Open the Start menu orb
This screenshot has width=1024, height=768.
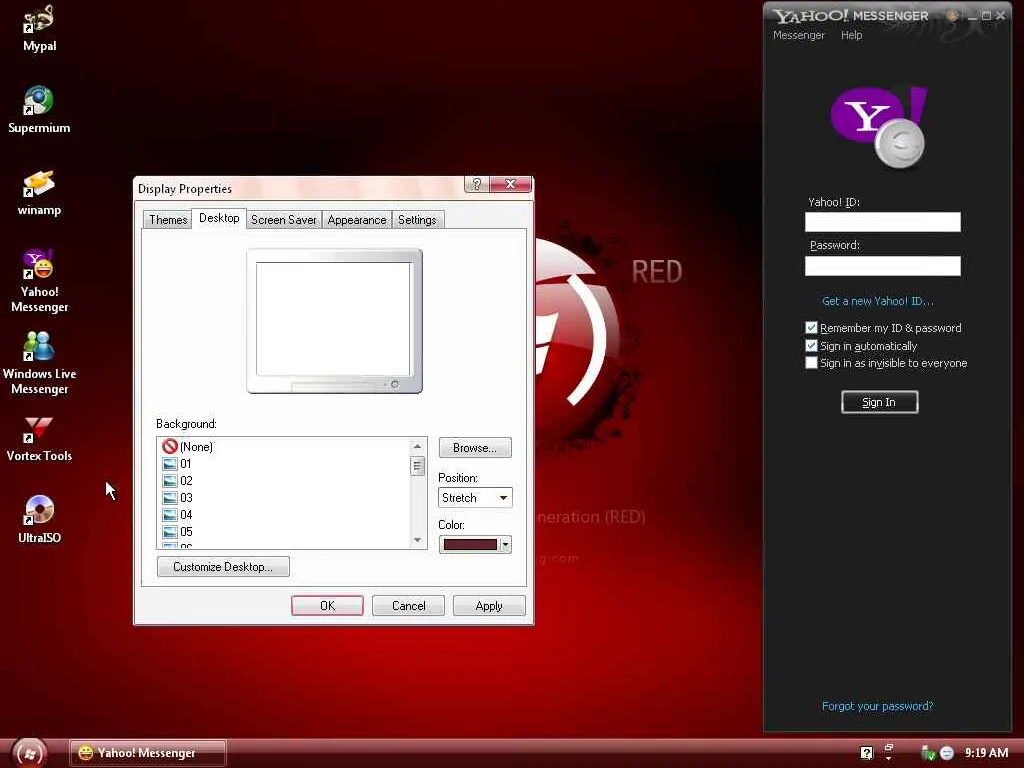tap(29, 753)
